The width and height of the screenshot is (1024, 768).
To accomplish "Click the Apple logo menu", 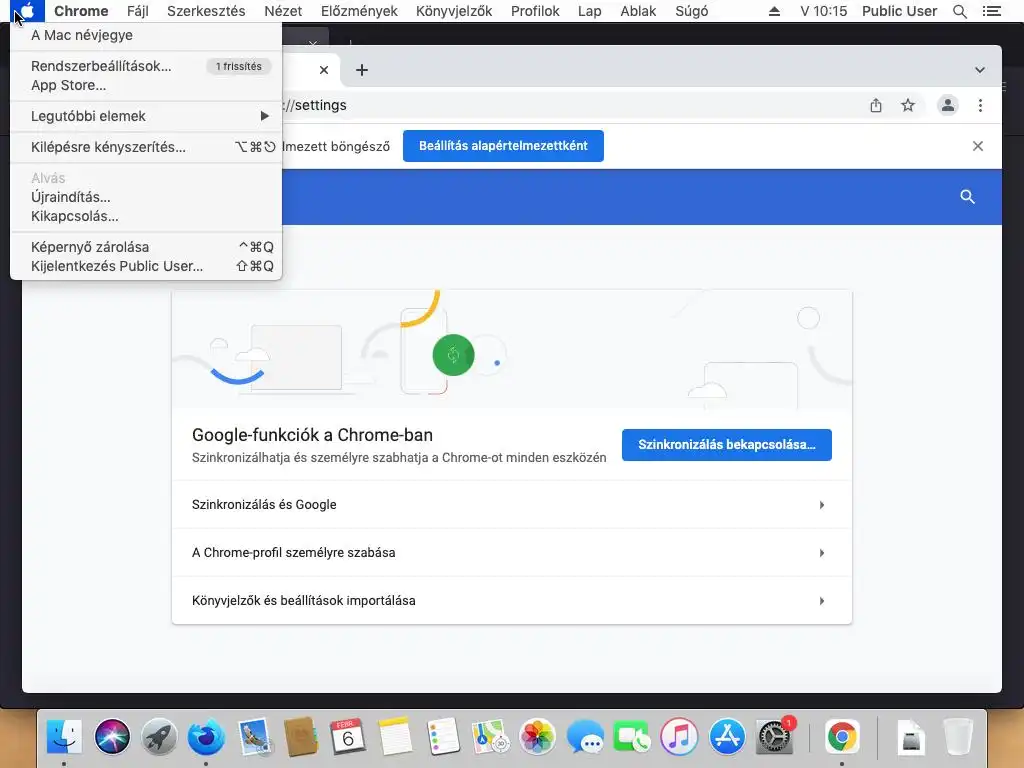I will pos(27,11).
